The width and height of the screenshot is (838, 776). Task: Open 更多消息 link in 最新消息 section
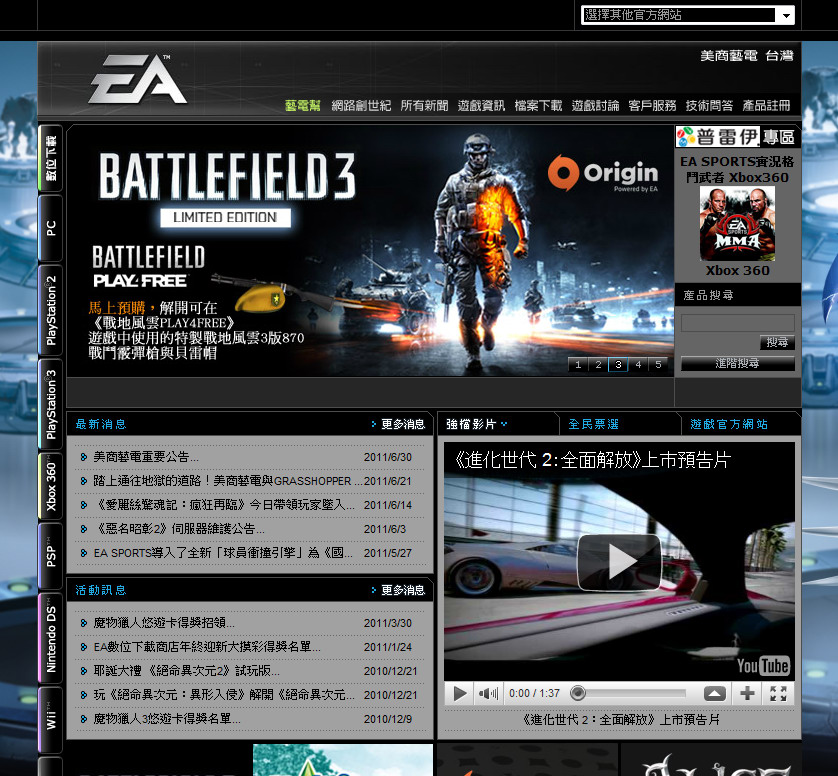[398, 424]
